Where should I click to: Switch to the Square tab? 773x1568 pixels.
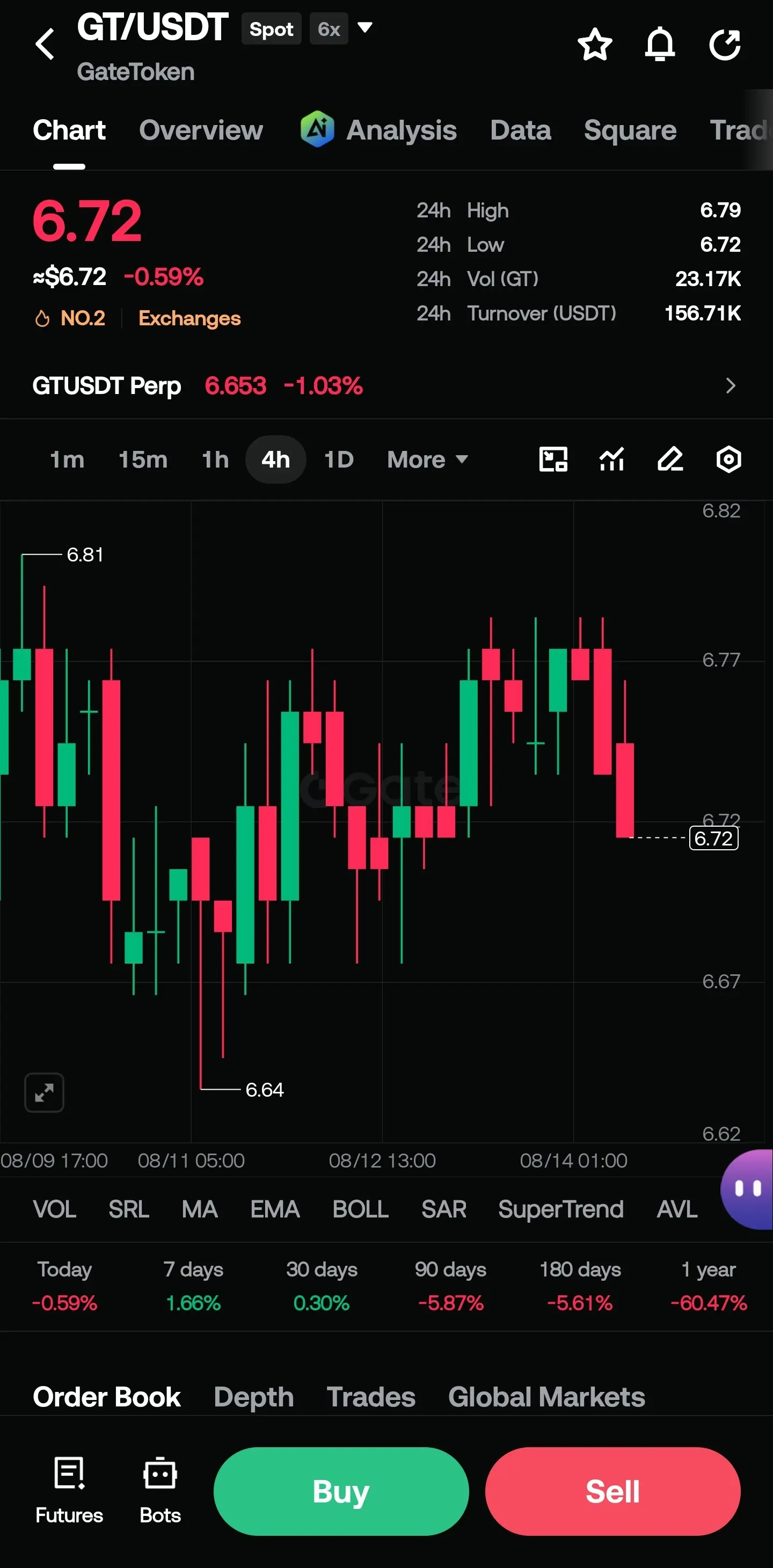coord(631,130)
